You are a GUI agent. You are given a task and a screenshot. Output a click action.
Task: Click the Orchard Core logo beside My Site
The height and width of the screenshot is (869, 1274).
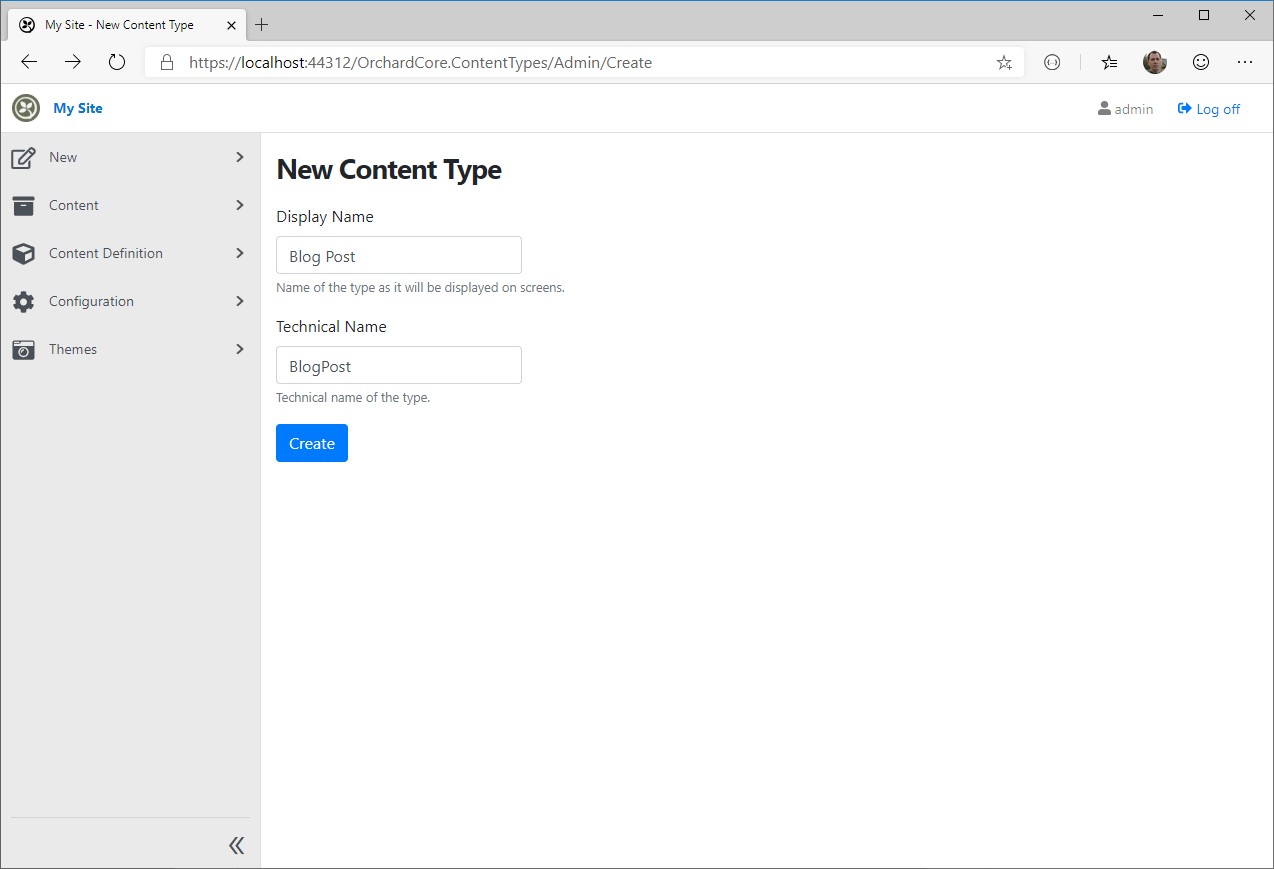click(25, 108)
